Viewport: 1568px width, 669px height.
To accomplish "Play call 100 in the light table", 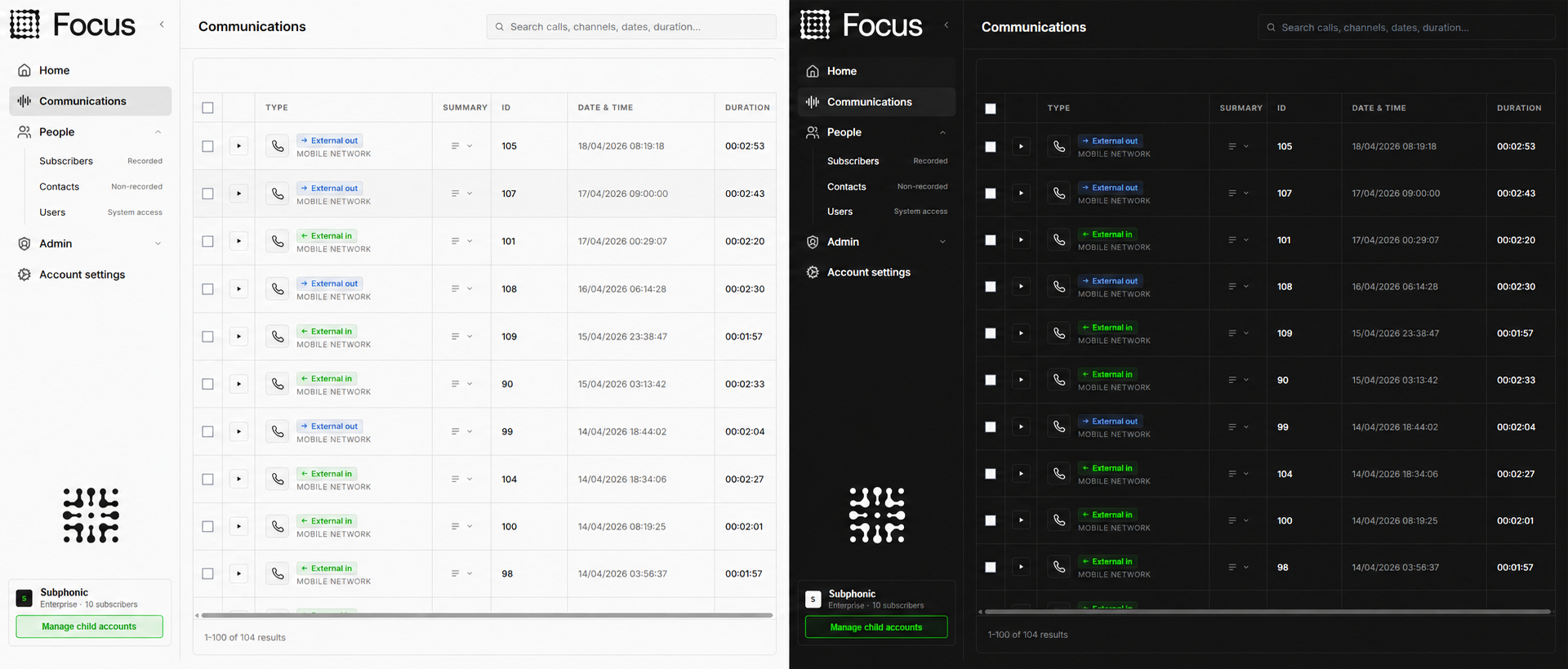I will pyautogui.click(x=238, y=527).
